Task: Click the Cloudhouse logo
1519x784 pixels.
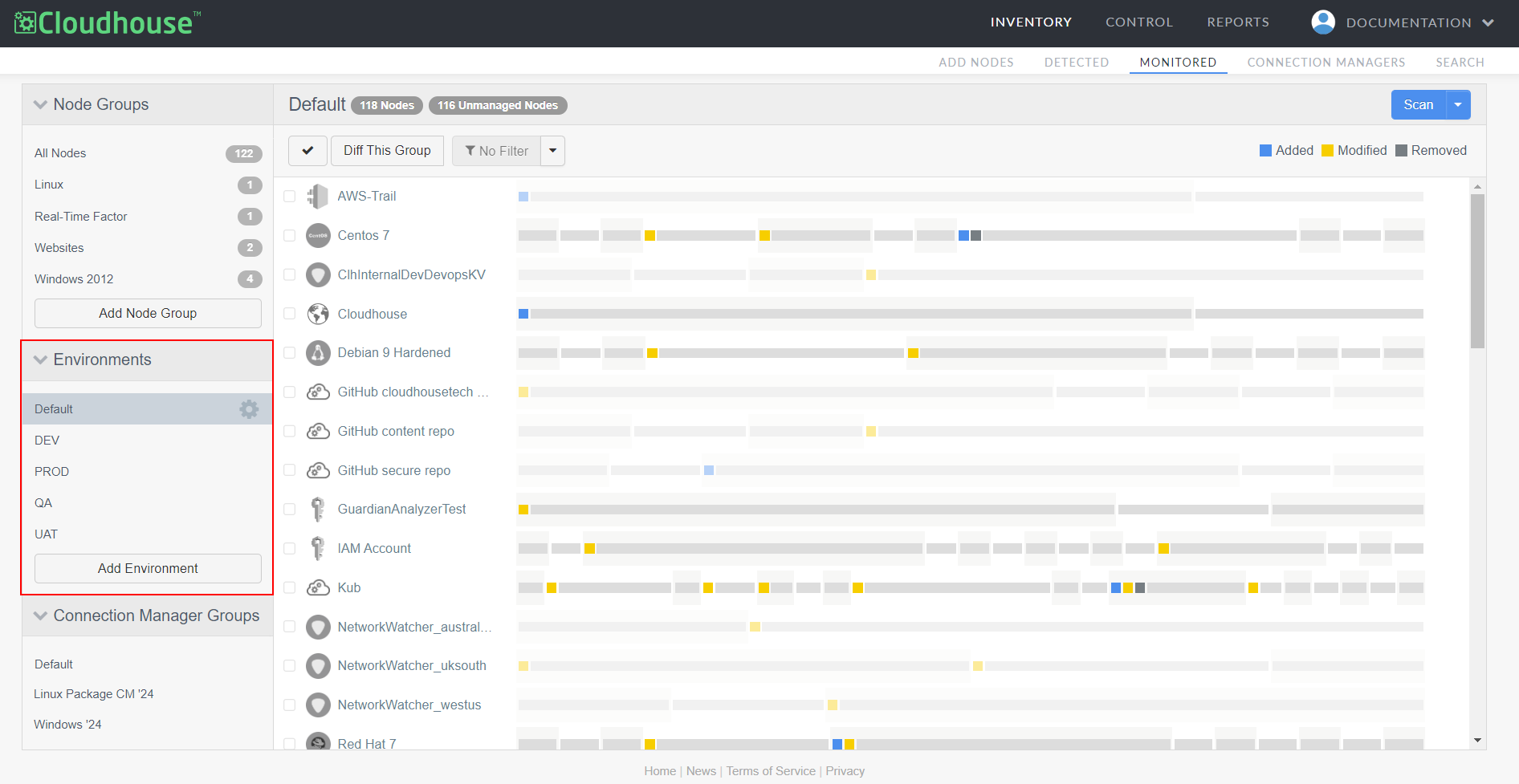Action: pos(108,22)
